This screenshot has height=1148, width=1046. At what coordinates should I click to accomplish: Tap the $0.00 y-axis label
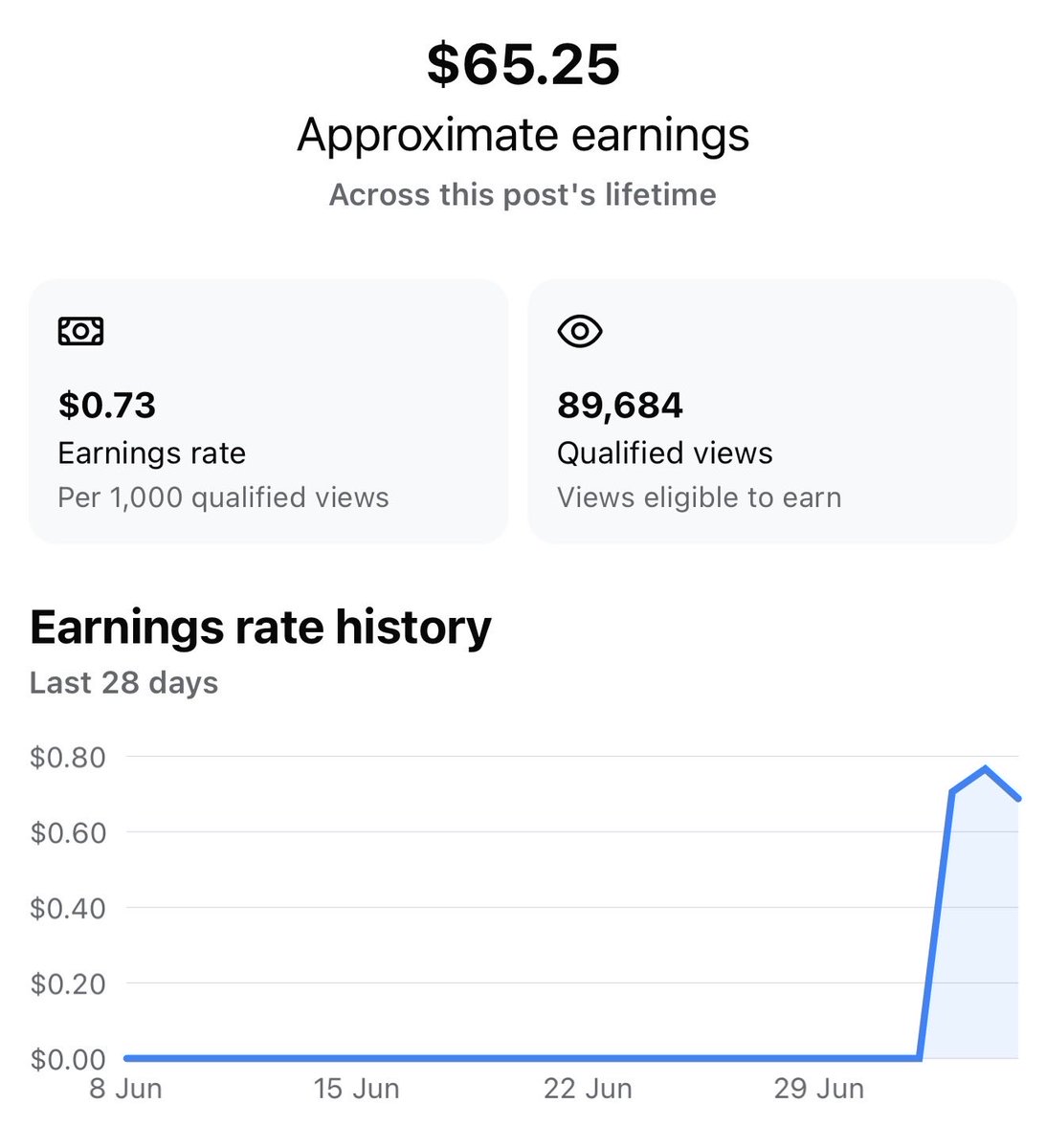tap(68, 1059)
